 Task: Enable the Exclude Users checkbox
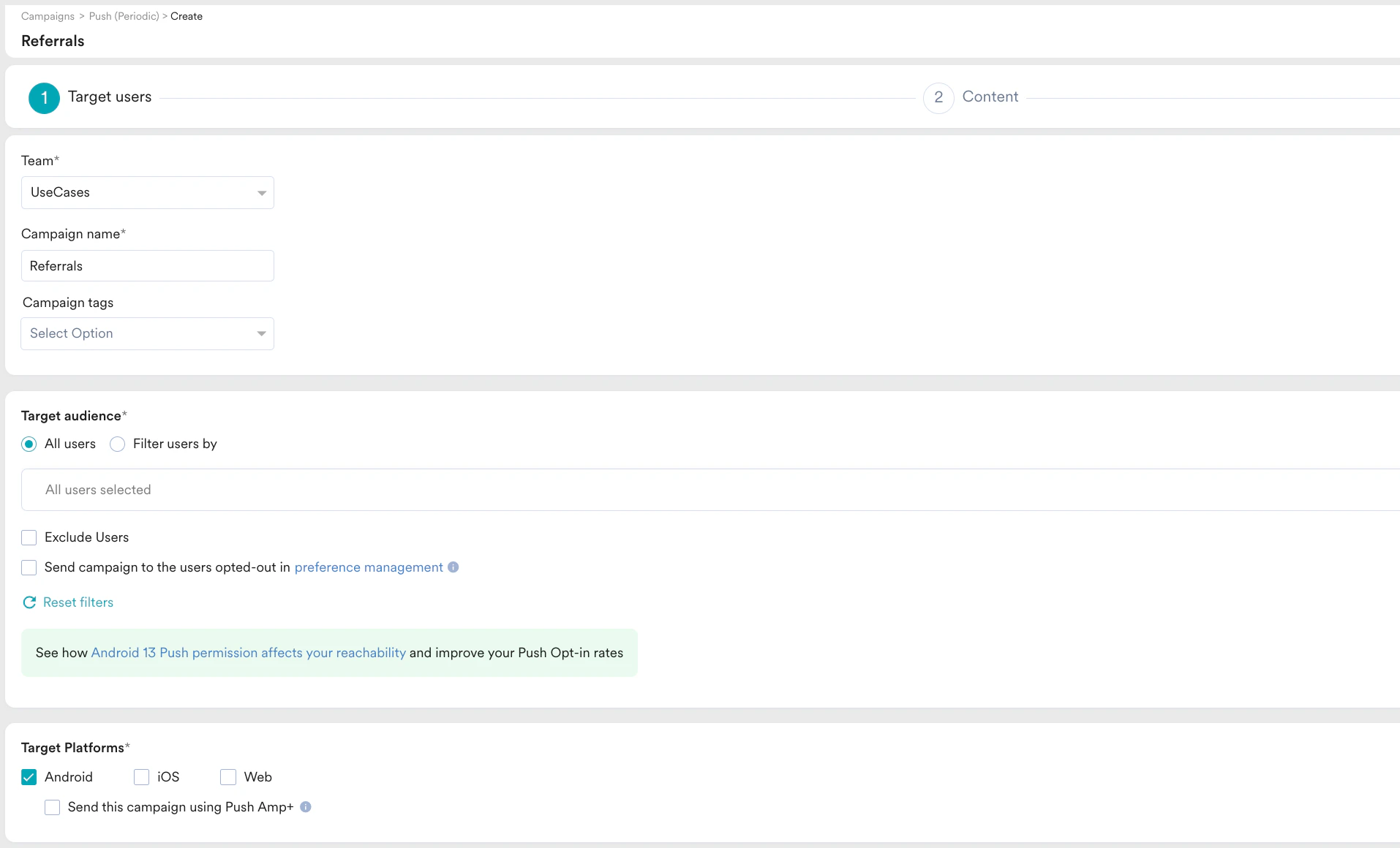[x=29, y=537]
